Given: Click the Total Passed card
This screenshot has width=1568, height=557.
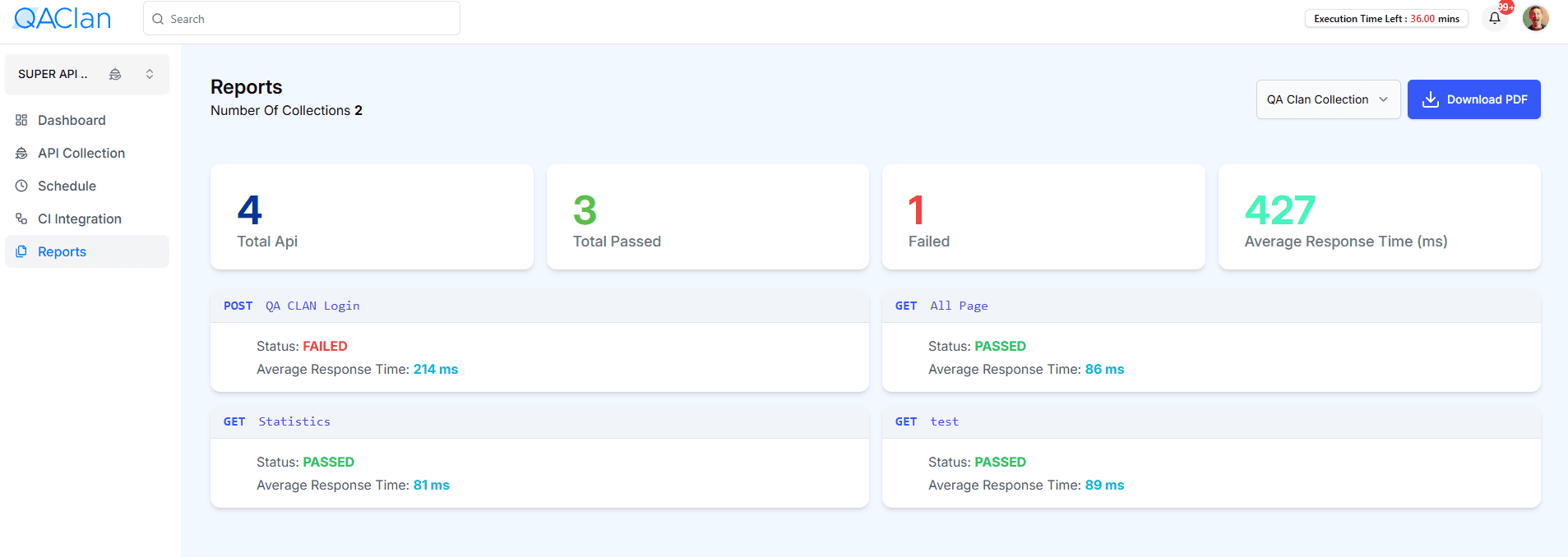Looking at the screenshot, I should pyautogui.click(x=707, y=217).
